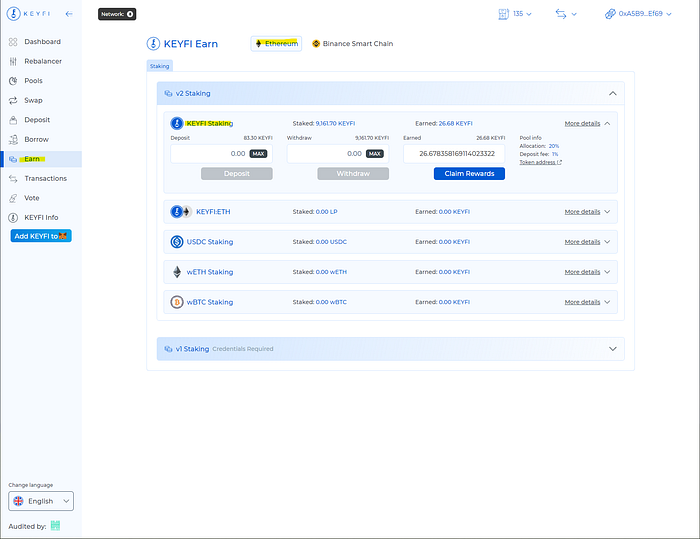Click the Network indicator badge
The height and width of the screenshot is (539, 700).
[x=117, y=14]
